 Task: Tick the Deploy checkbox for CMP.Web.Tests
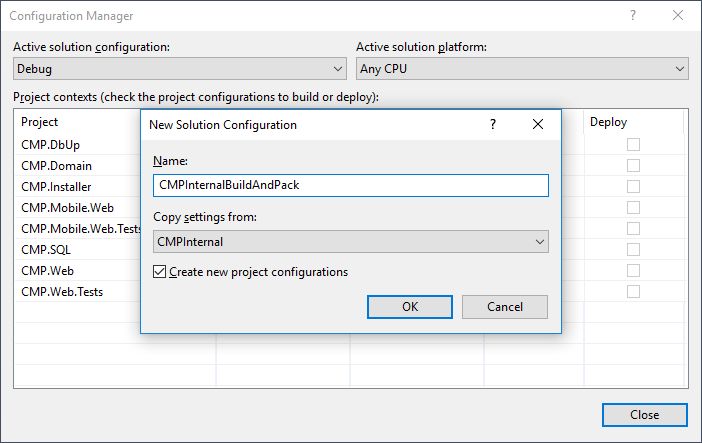633,291
